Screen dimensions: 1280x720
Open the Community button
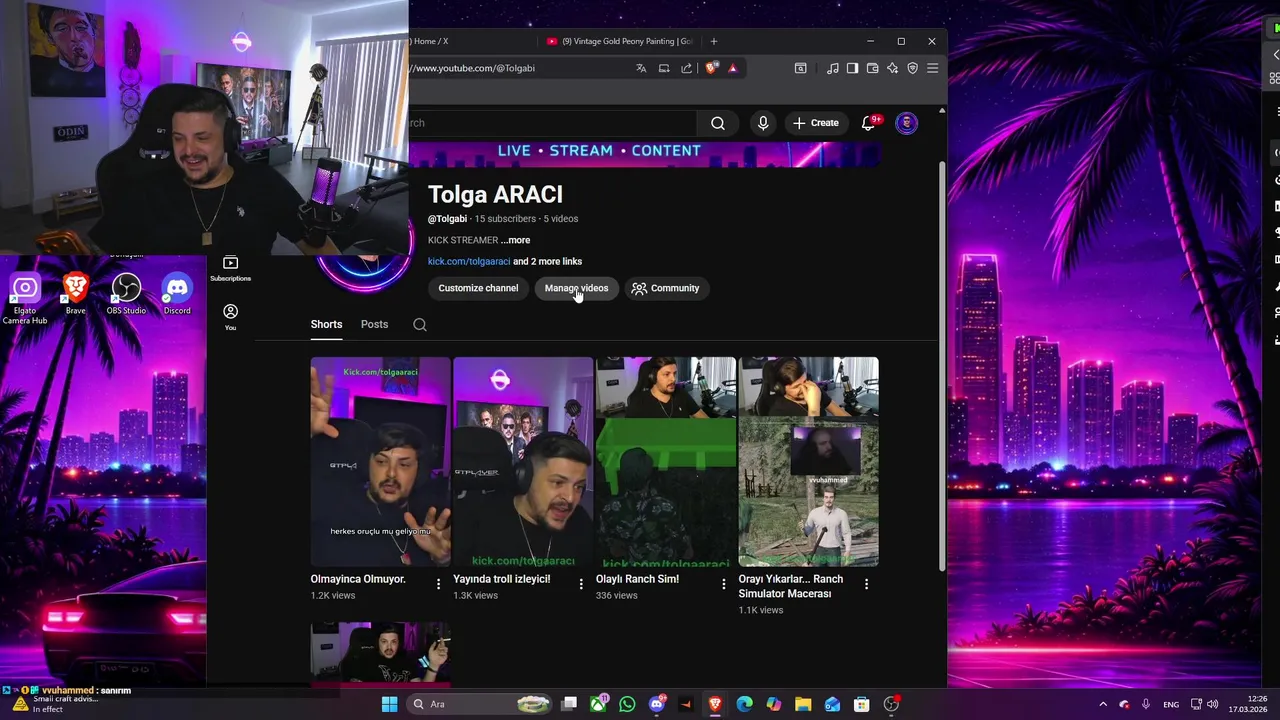coord(666,288)
